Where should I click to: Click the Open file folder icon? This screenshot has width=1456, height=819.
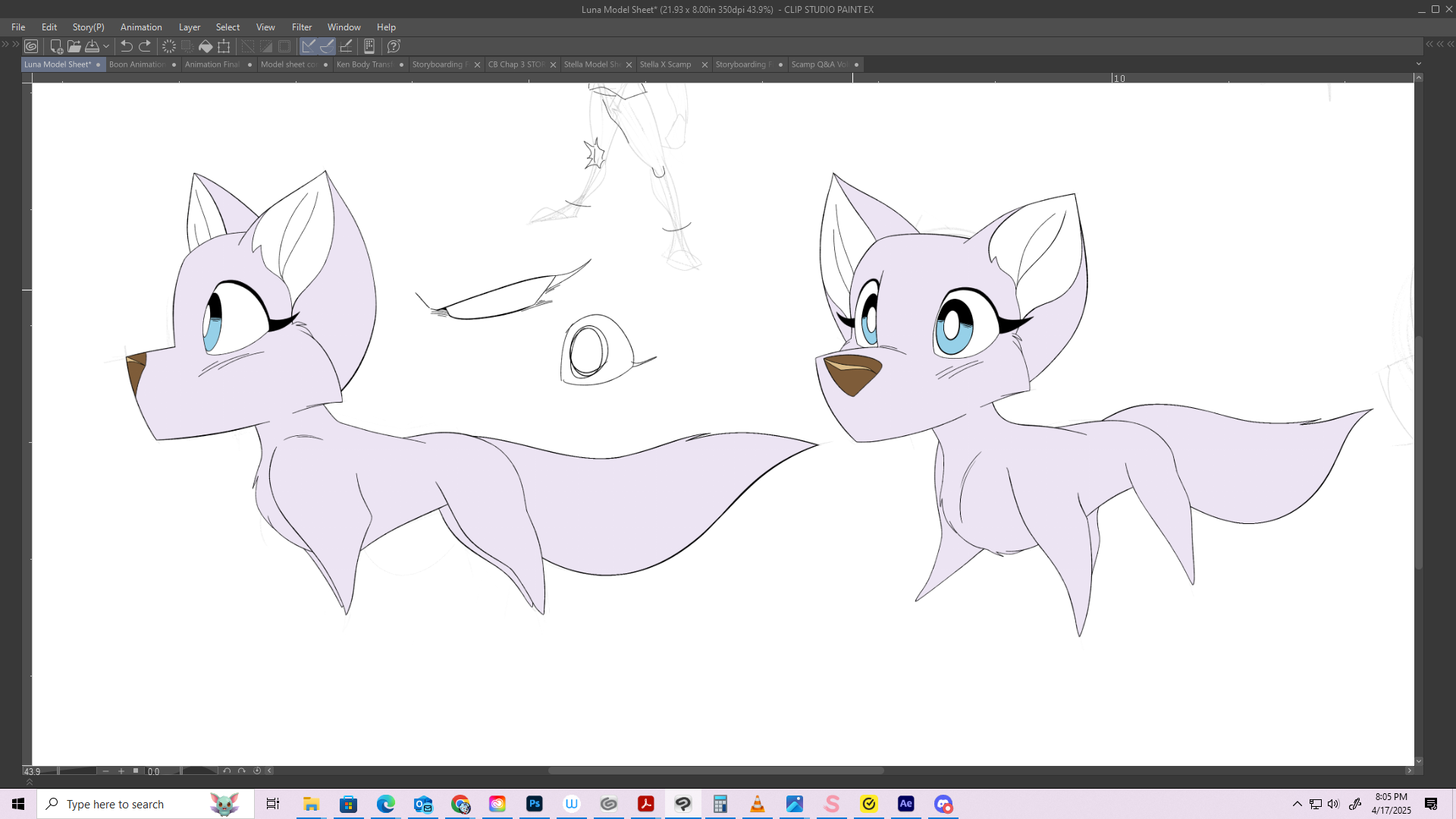pos(74,46)
